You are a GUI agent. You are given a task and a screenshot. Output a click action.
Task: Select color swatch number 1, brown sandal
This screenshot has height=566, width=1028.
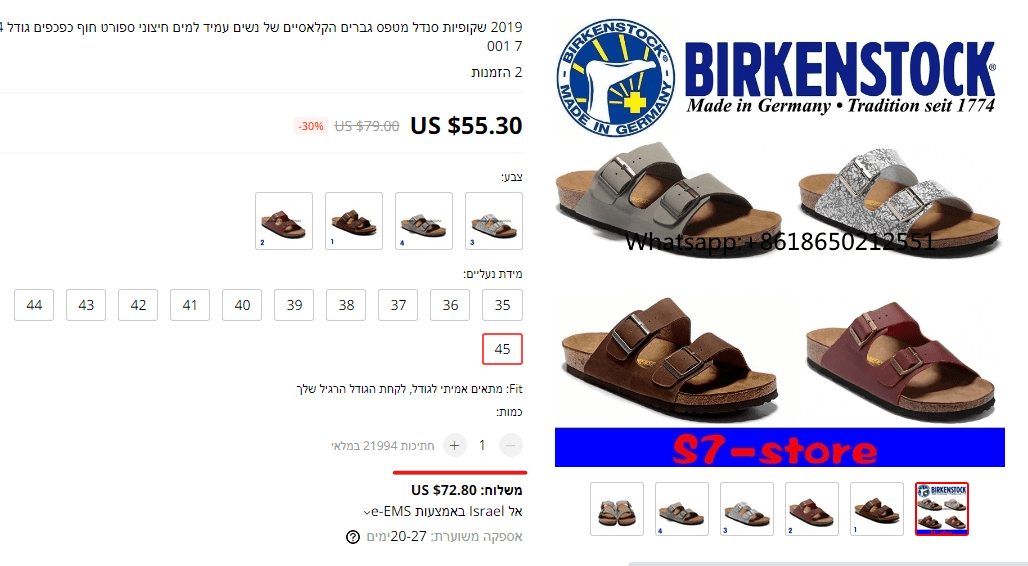[354, 221]
